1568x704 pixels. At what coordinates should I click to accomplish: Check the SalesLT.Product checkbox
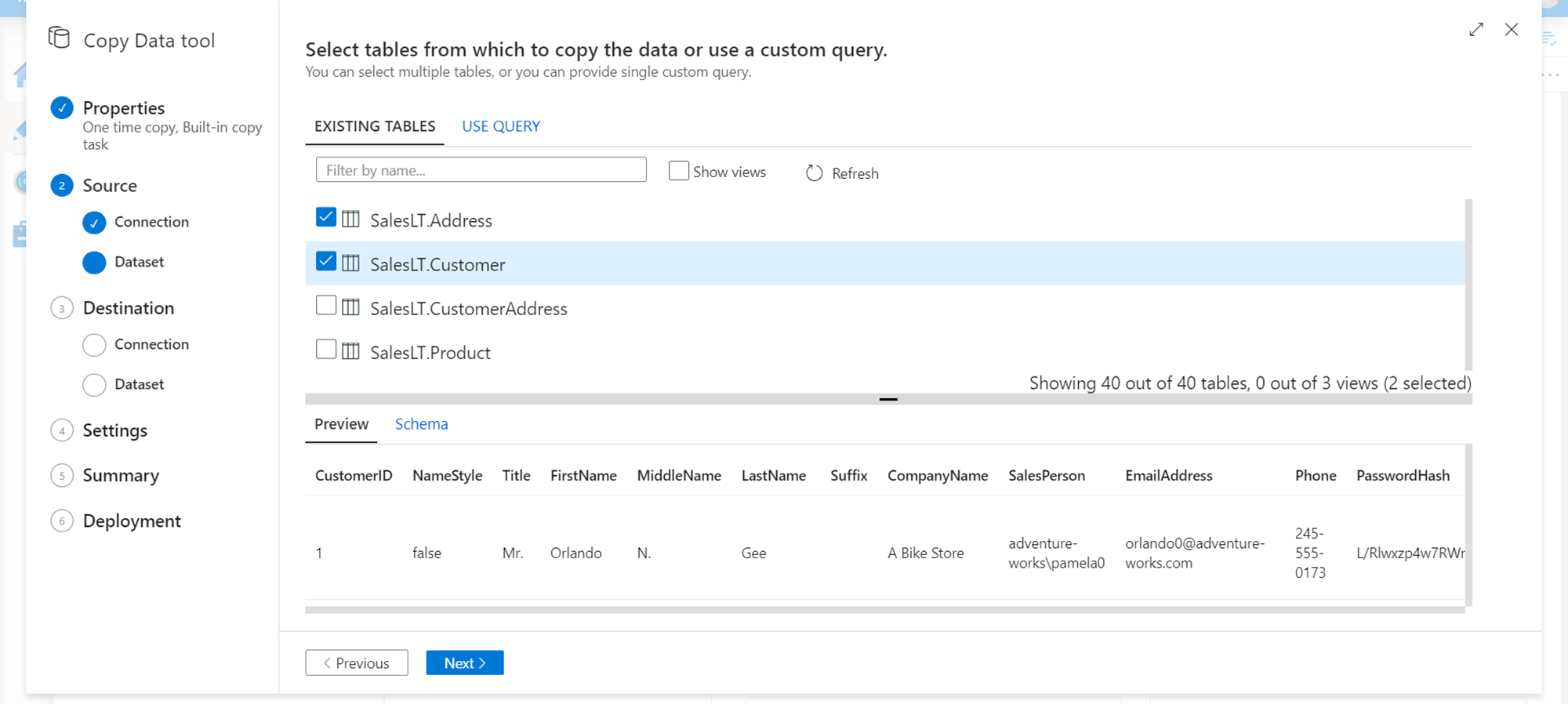(x=326, y=349)
